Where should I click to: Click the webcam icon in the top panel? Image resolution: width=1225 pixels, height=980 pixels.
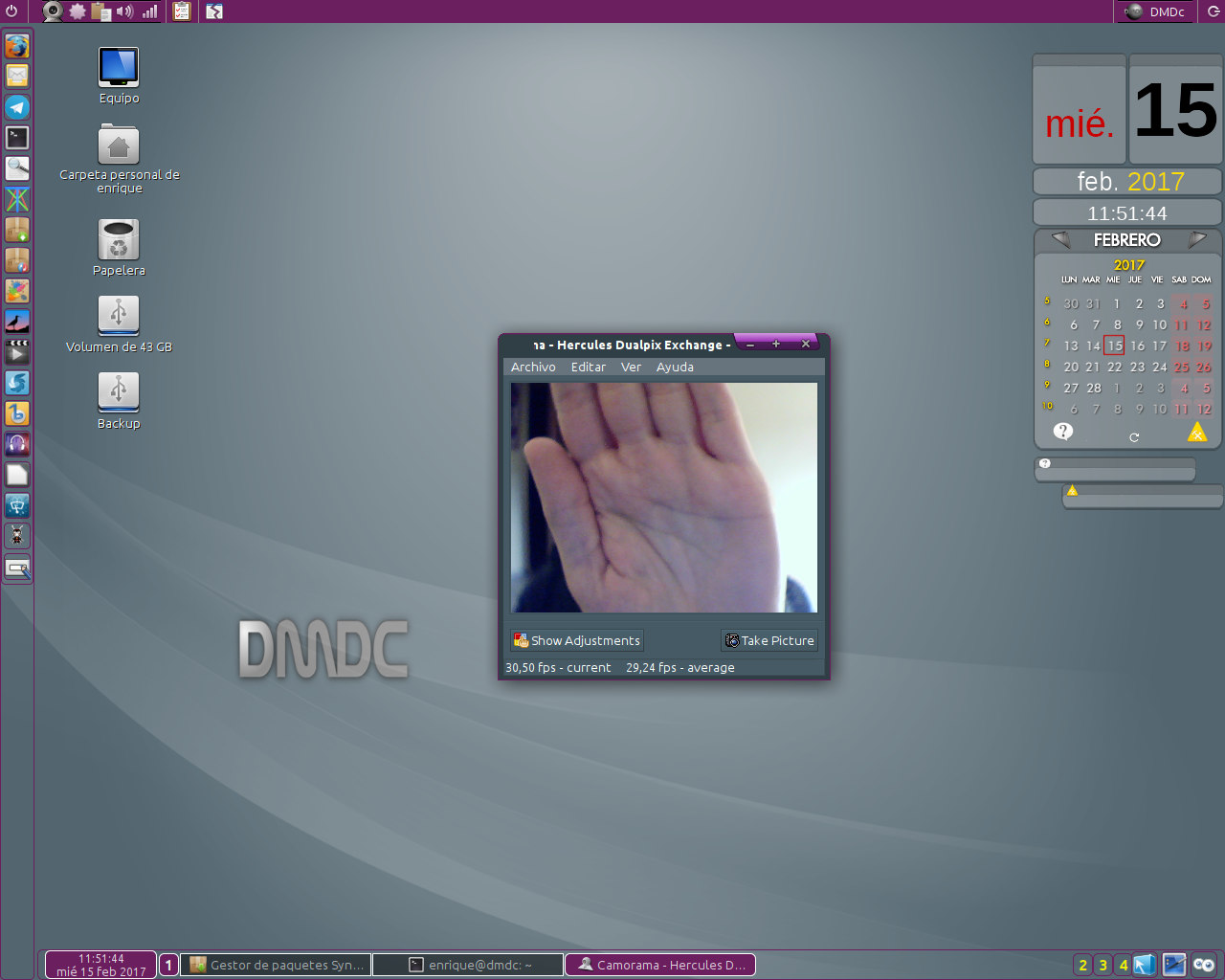point(54,11)
